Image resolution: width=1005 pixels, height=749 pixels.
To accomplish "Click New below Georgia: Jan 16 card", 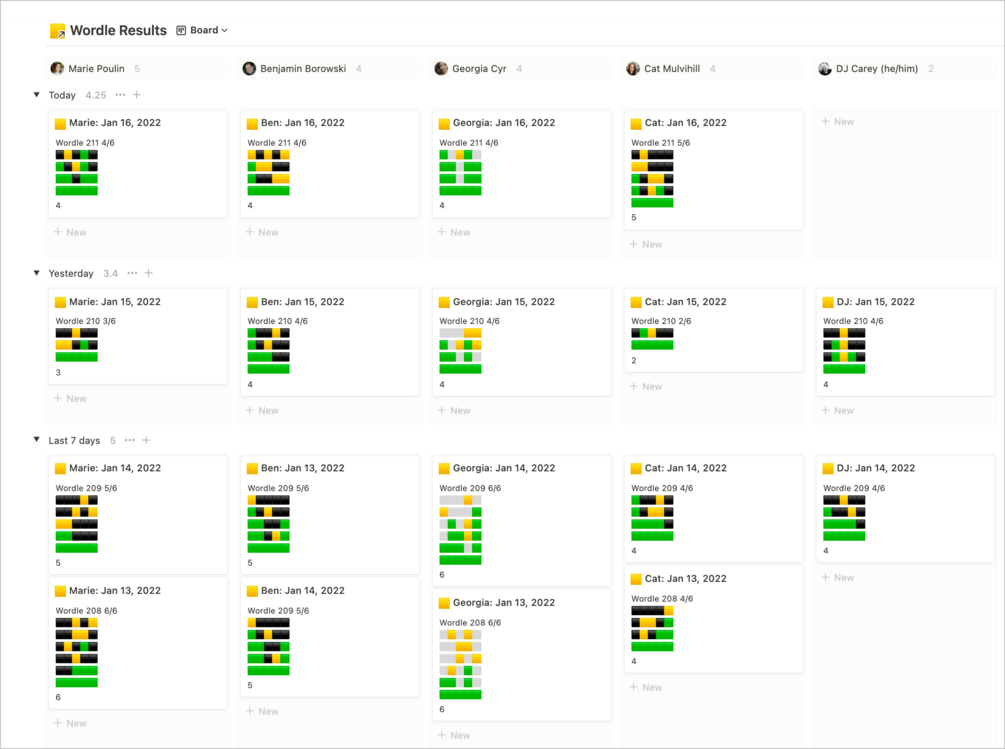I will coord(454,232).
